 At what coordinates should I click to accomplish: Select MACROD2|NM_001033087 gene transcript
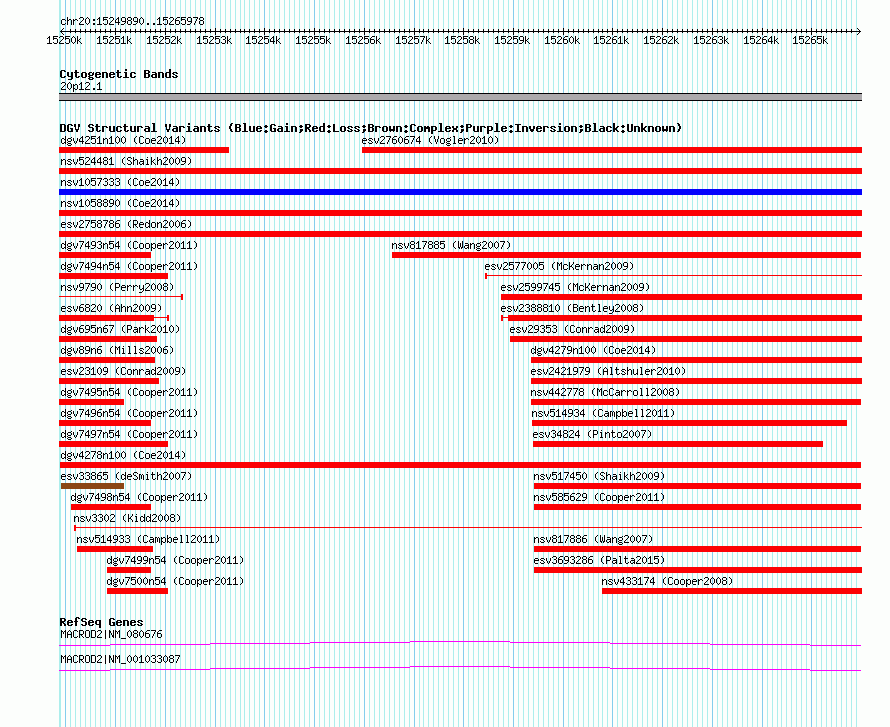click(120, 659)
